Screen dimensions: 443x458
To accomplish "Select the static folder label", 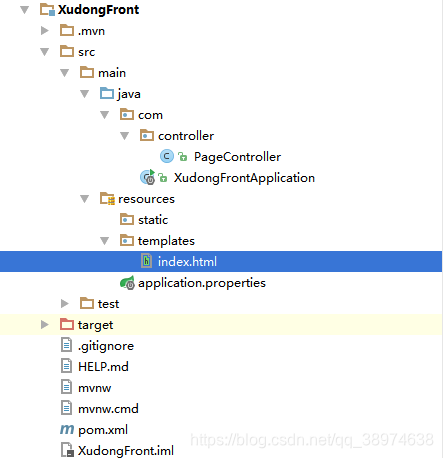I will click(153, 220).
